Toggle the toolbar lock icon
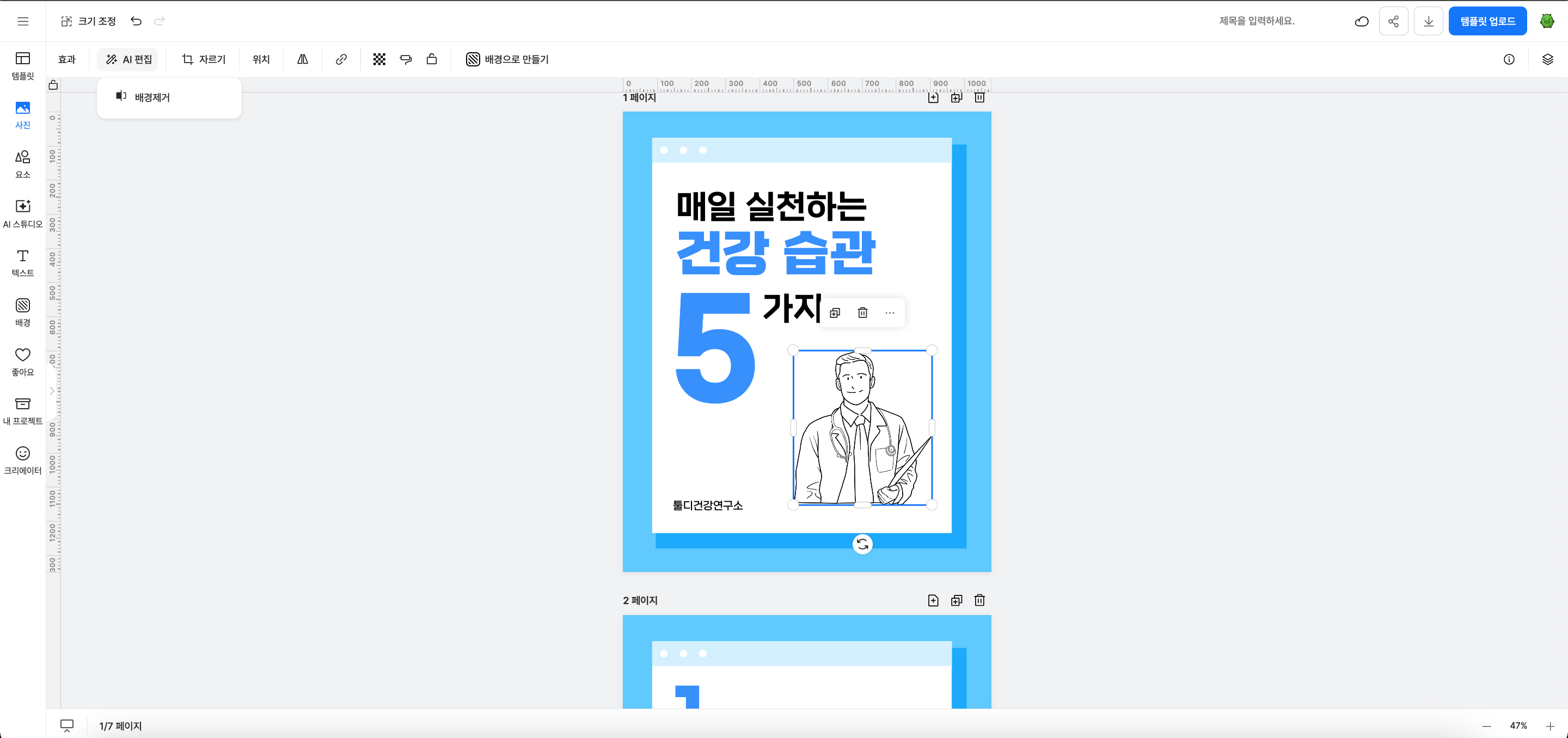Image resolution: width=1568 pixels, height=738 pixels. click(432, 59)
